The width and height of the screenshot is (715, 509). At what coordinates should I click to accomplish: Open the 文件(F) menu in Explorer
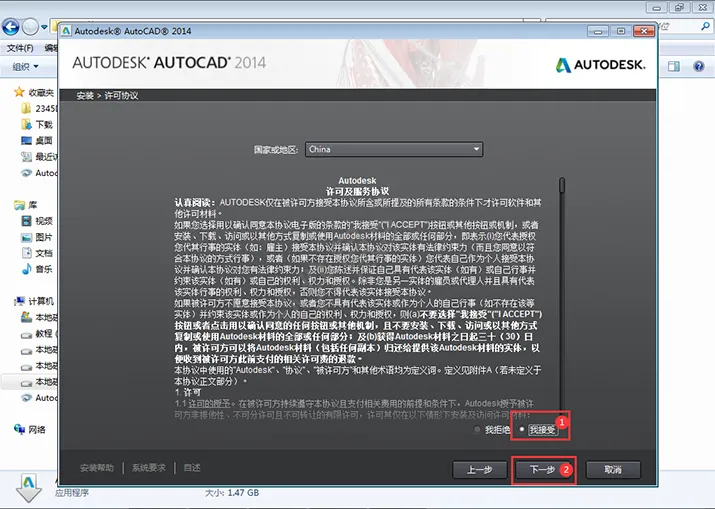click(20, 48)
